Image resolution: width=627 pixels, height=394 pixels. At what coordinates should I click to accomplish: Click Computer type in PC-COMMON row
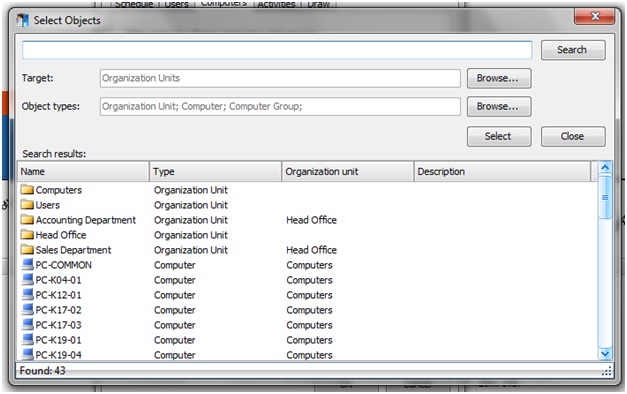click(175, 265)
